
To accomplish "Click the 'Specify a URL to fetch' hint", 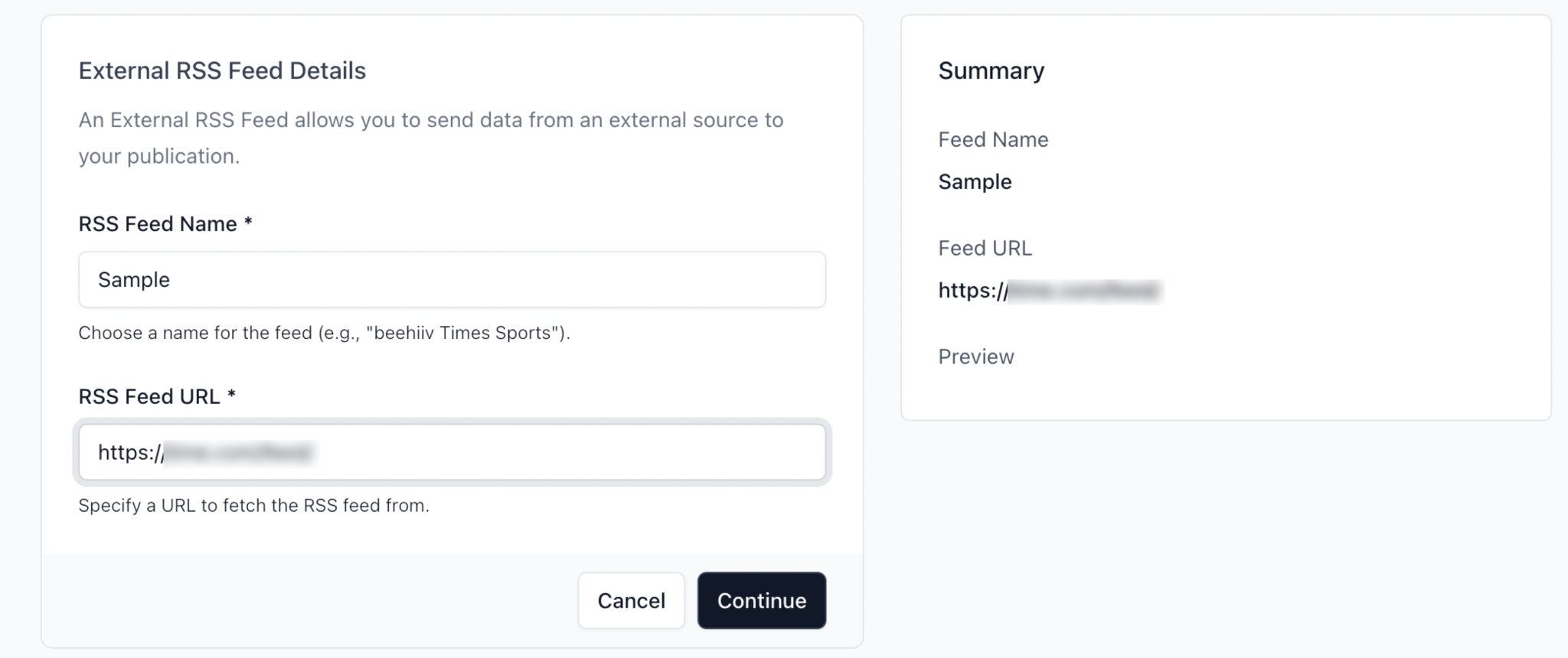I will pyautogui.click(x=254, y=506).
